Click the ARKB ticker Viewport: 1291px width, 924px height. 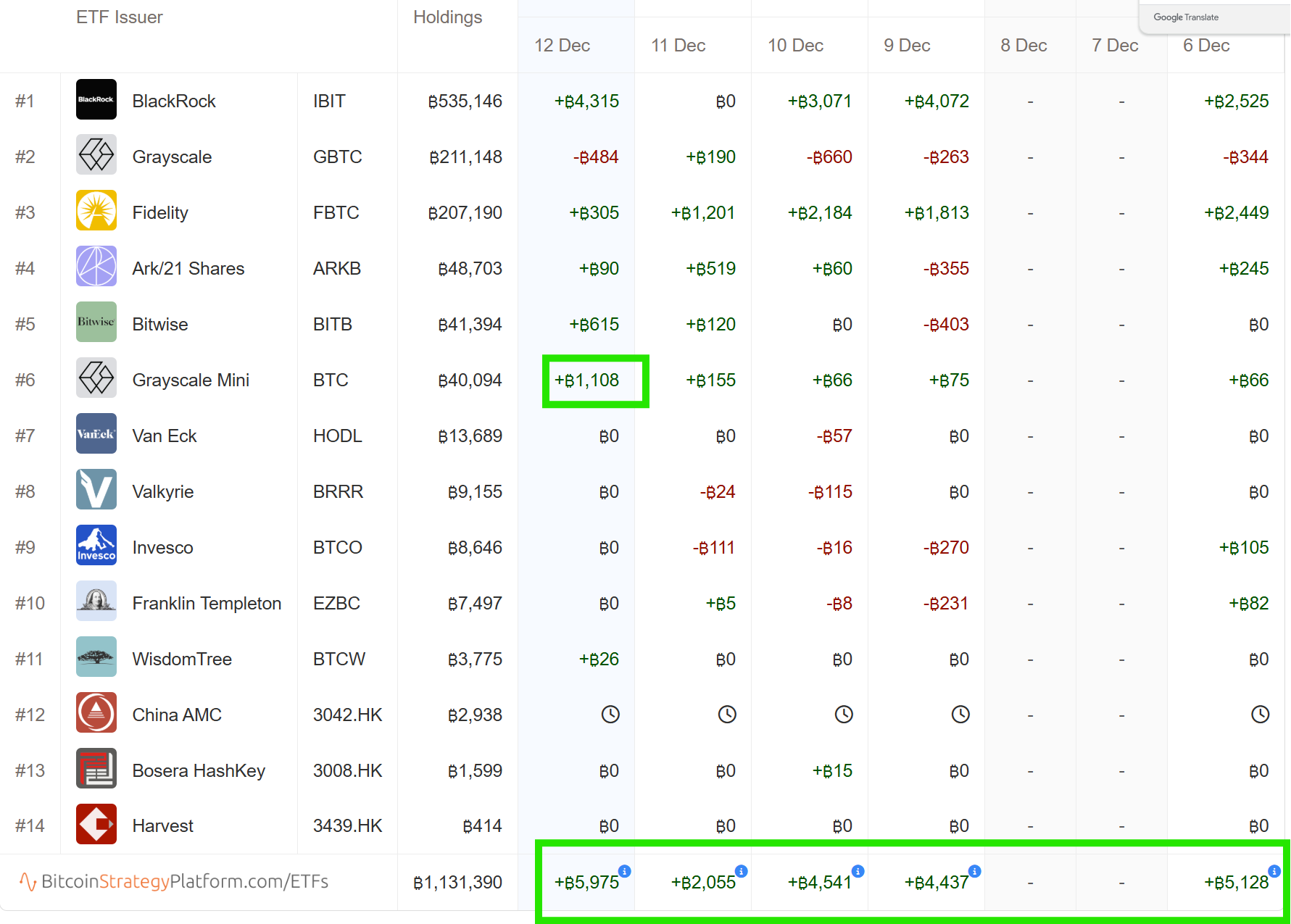pos(337,269)
